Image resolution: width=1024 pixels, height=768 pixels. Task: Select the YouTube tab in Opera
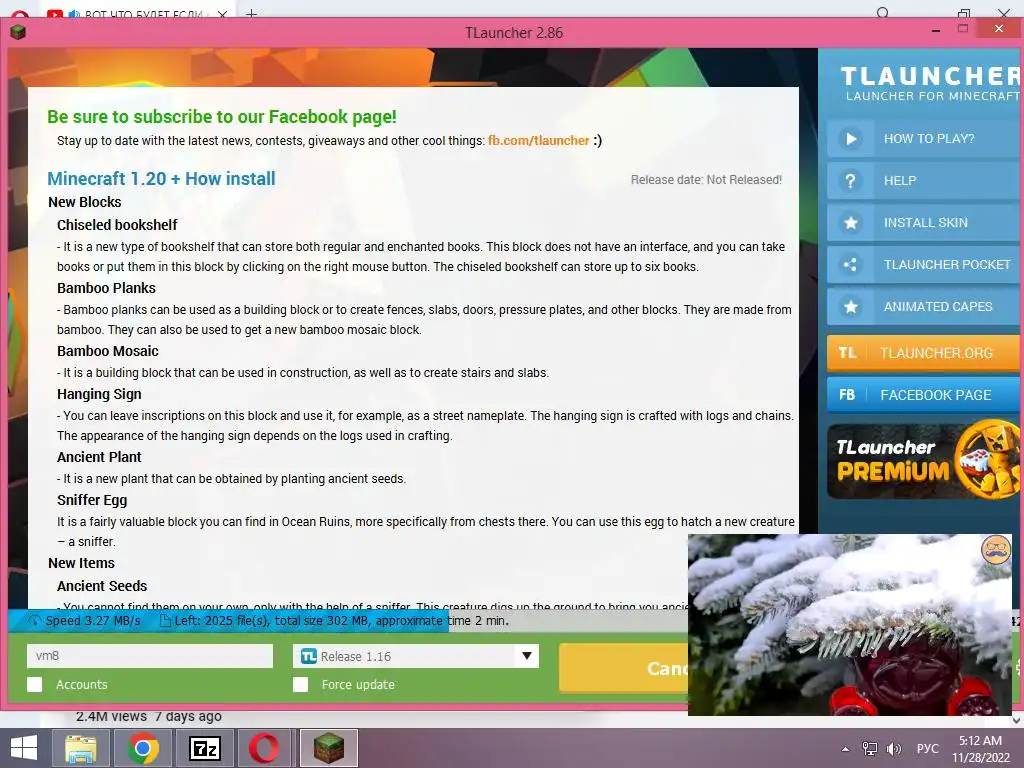point(137,14)
